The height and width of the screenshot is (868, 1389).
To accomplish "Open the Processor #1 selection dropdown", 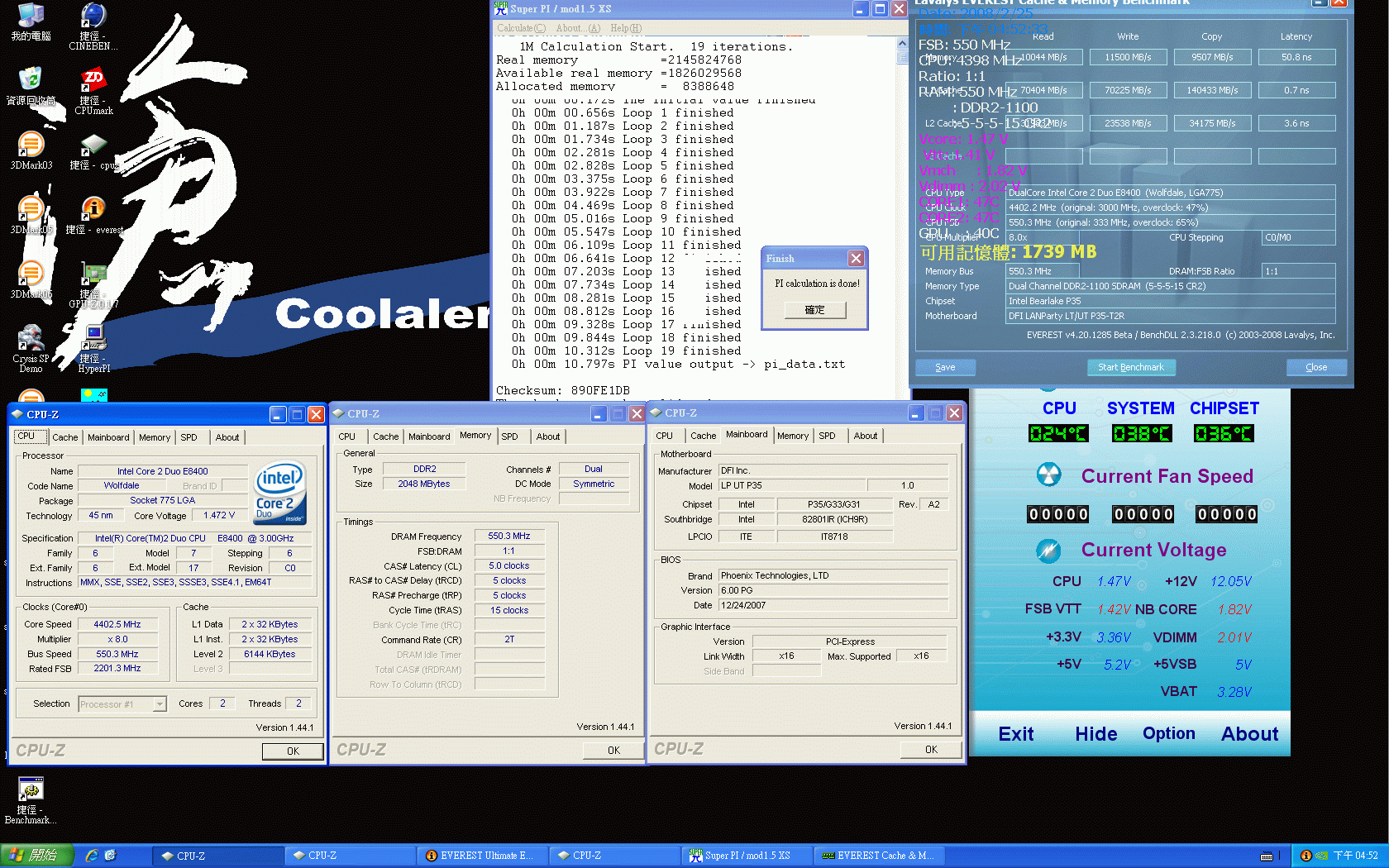I will tap(122, 704).
